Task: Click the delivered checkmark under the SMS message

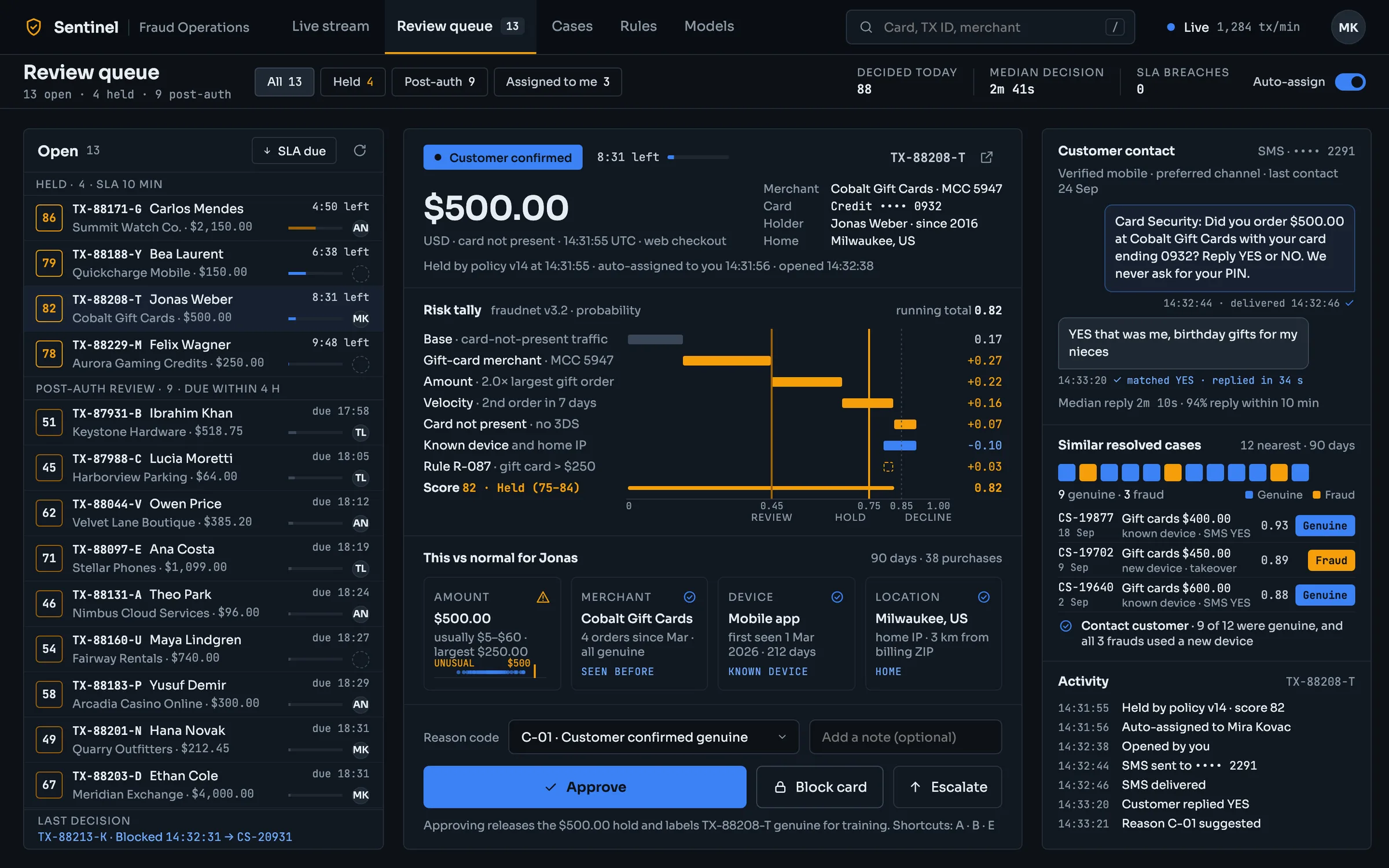Action: (1349, 303)
